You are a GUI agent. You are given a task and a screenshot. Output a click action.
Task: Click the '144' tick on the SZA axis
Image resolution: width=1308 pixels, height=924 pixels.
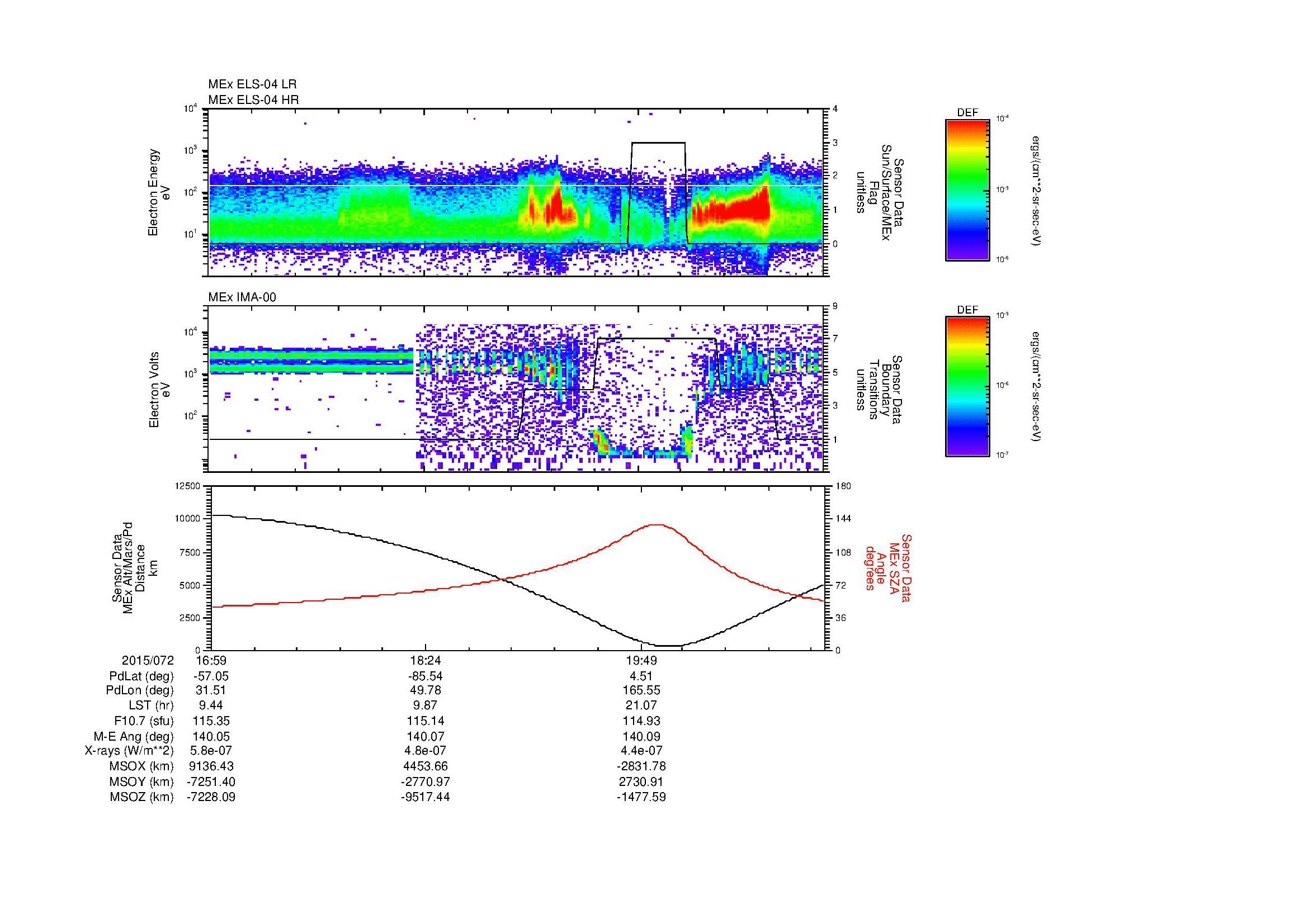843,519
